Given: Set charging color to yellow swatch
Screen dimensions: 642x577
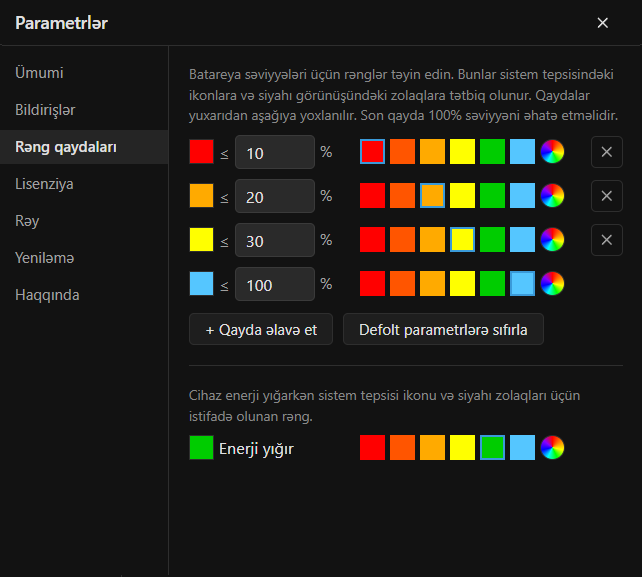Looking at the screenshot, I should (462, 448).
